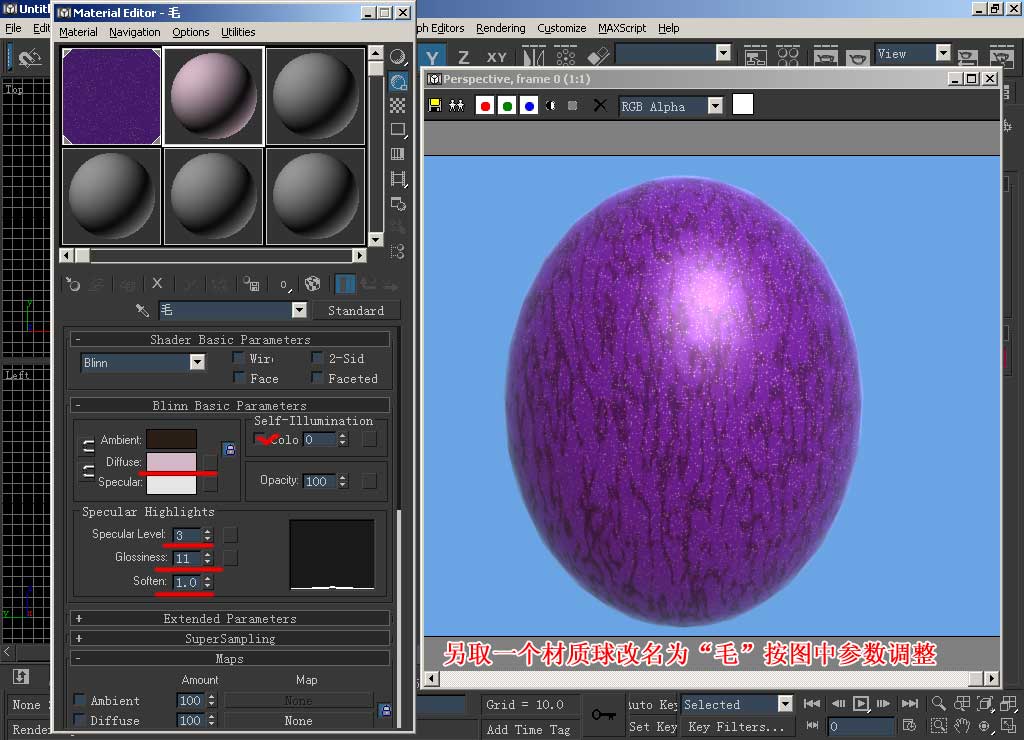Toggle the Show End Result icon
1024x740 pixels.
coord(345,284)
